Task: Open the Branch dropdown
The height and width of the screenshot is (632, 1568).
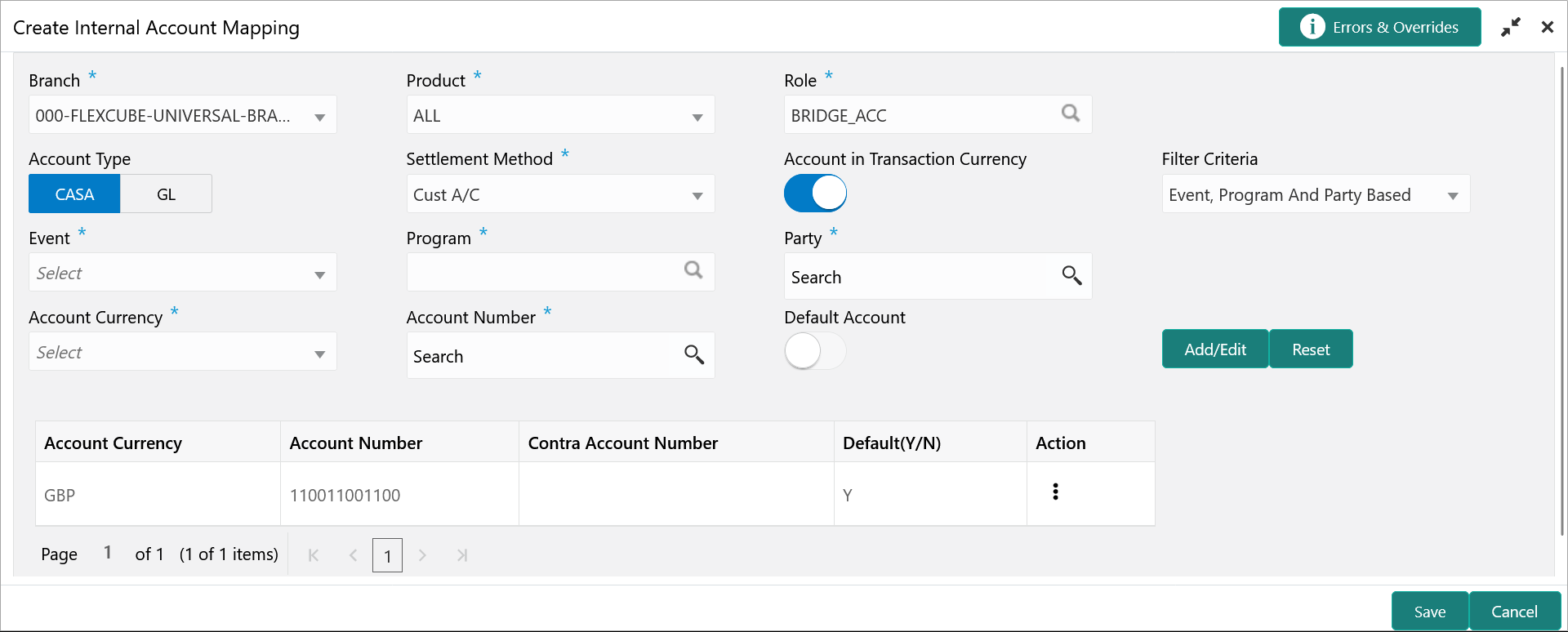Action: click(319, 117)
